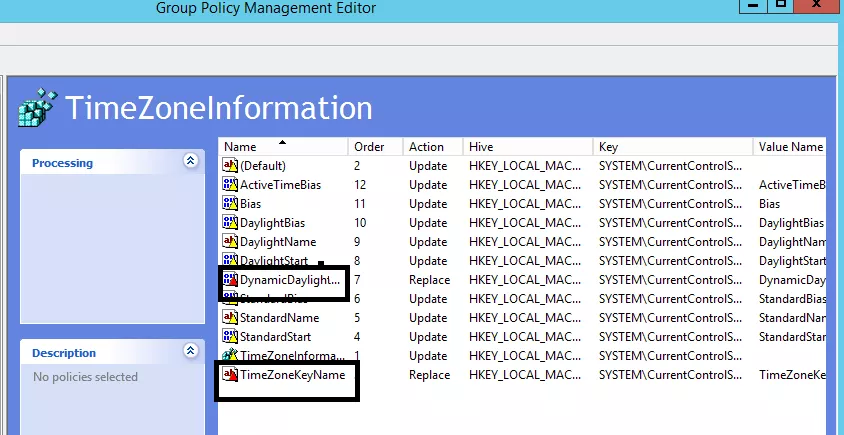This screenshot has height=435, width=844.
Task: Click the Bias registry item icon
Action: (x=230, y=204)
